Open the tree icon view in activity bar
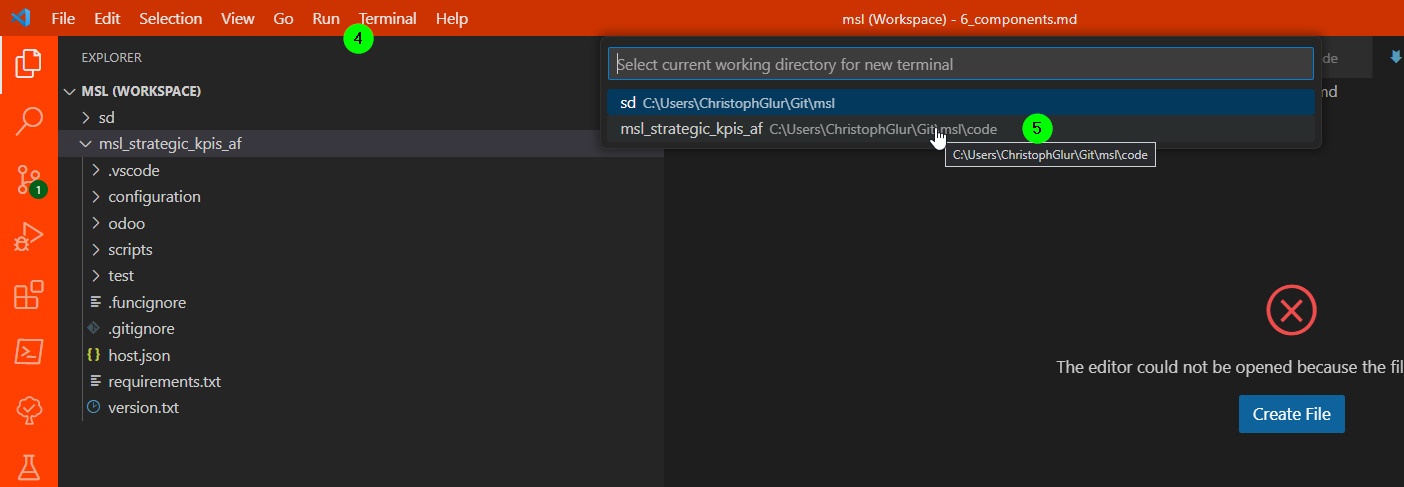The image size is (1404, 487). pyautogui.click(x=29, y=410)
